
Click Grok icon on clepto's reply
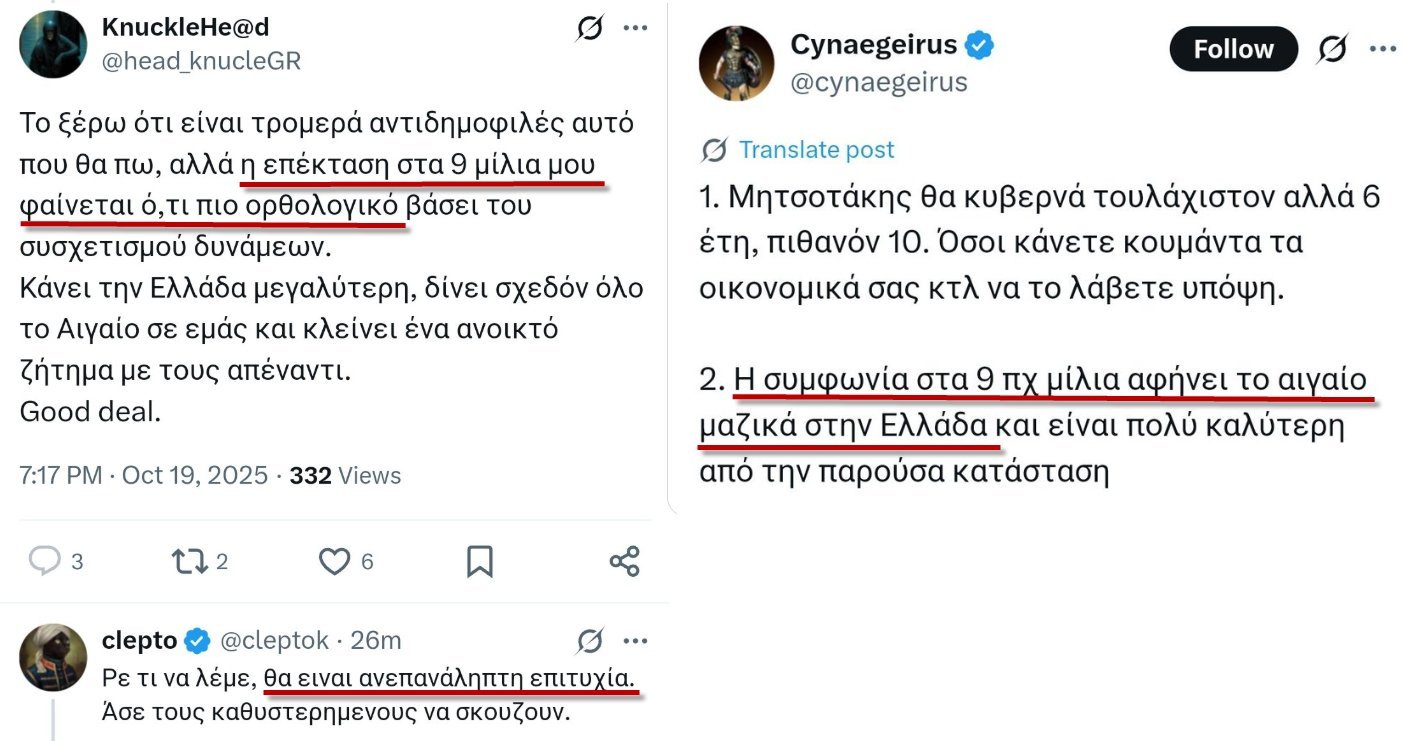(590, 640)
